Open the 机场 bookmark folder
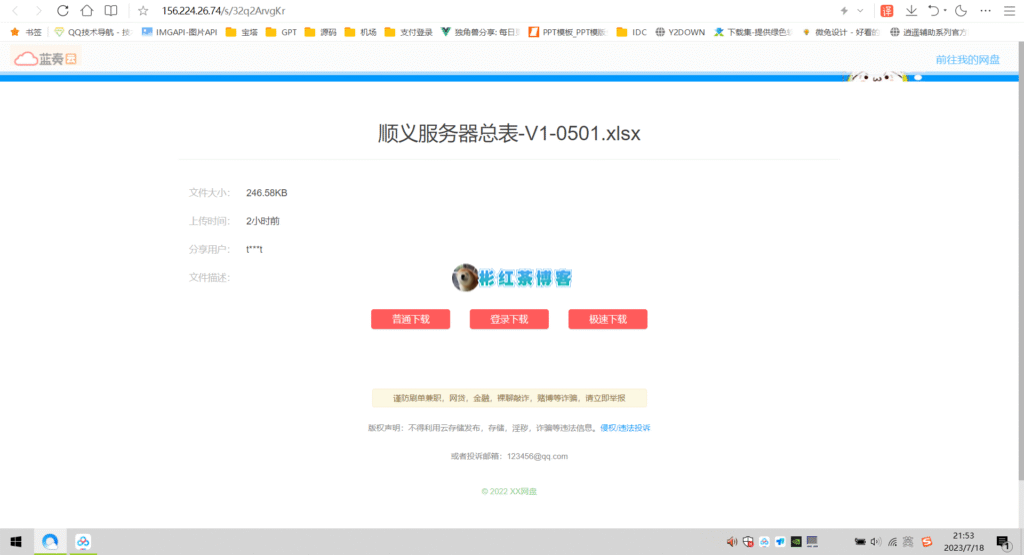Viewport: 1024px width, 555px height. click(360, 32)
